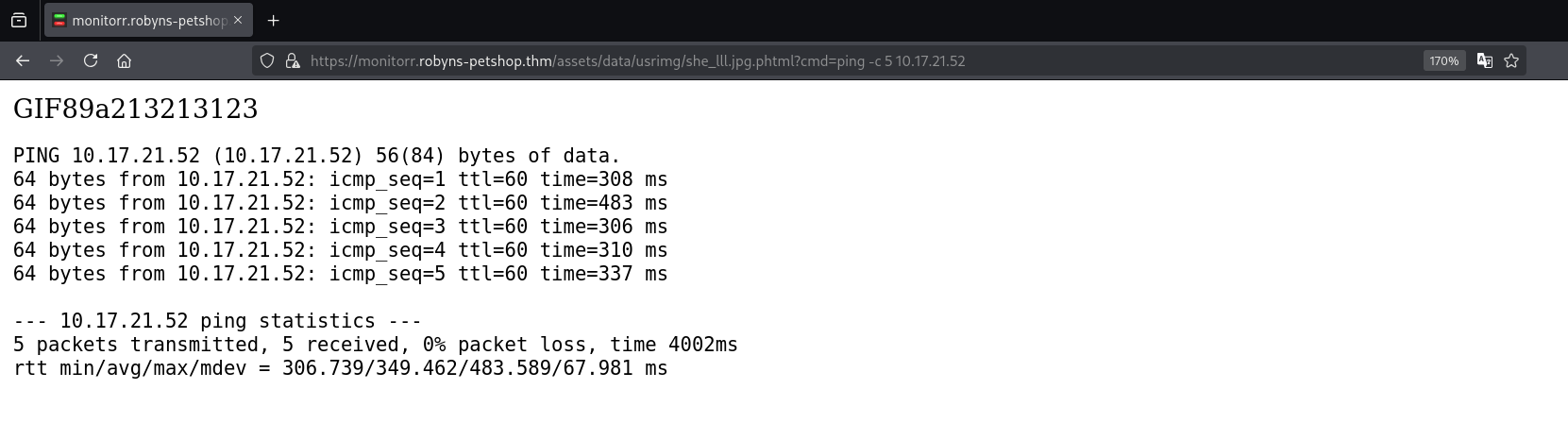
Task: Click the ping statistics separator line
Action: [217, 321]
